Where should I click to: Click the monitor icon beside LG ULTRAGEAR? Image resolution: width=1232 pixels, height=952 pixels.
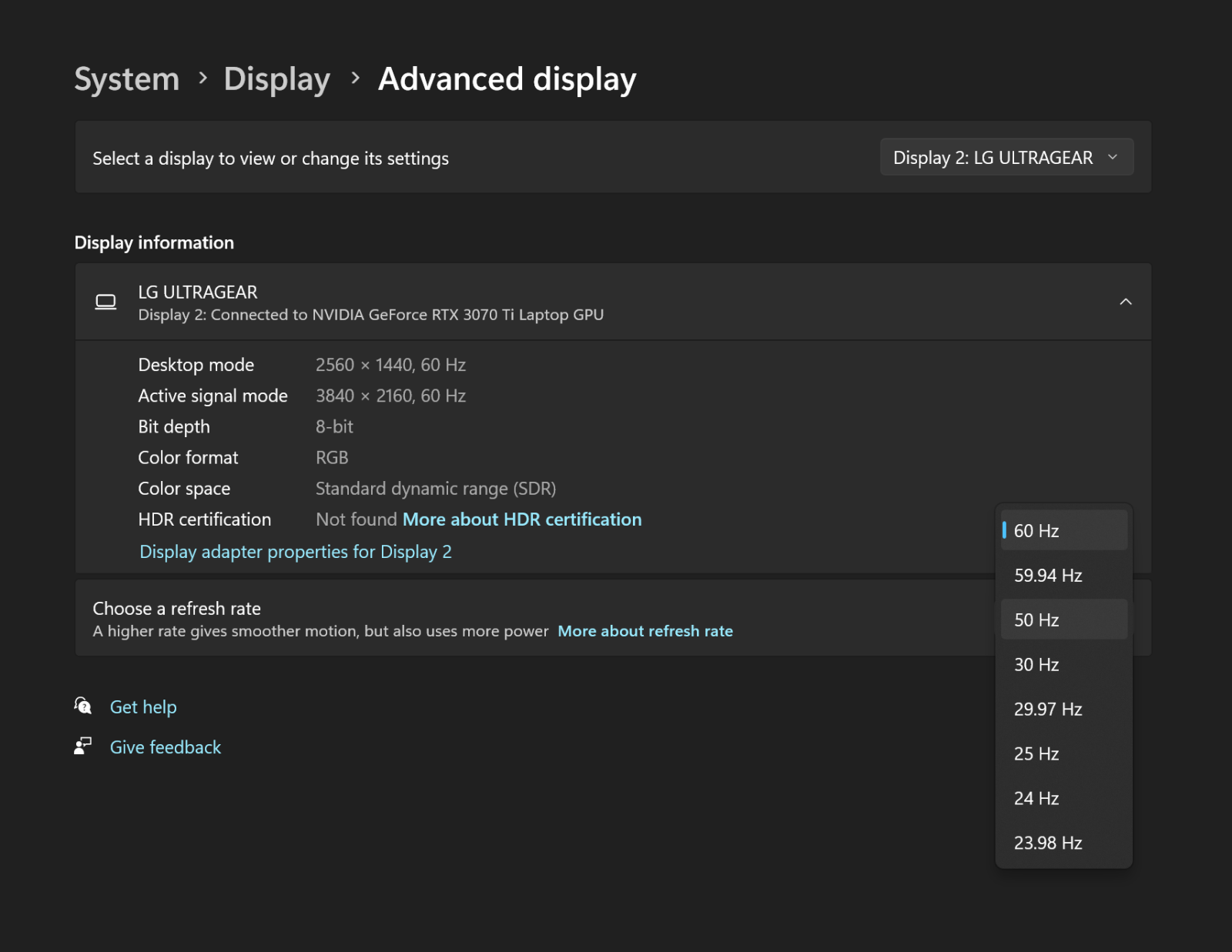[x=105, y=302]
